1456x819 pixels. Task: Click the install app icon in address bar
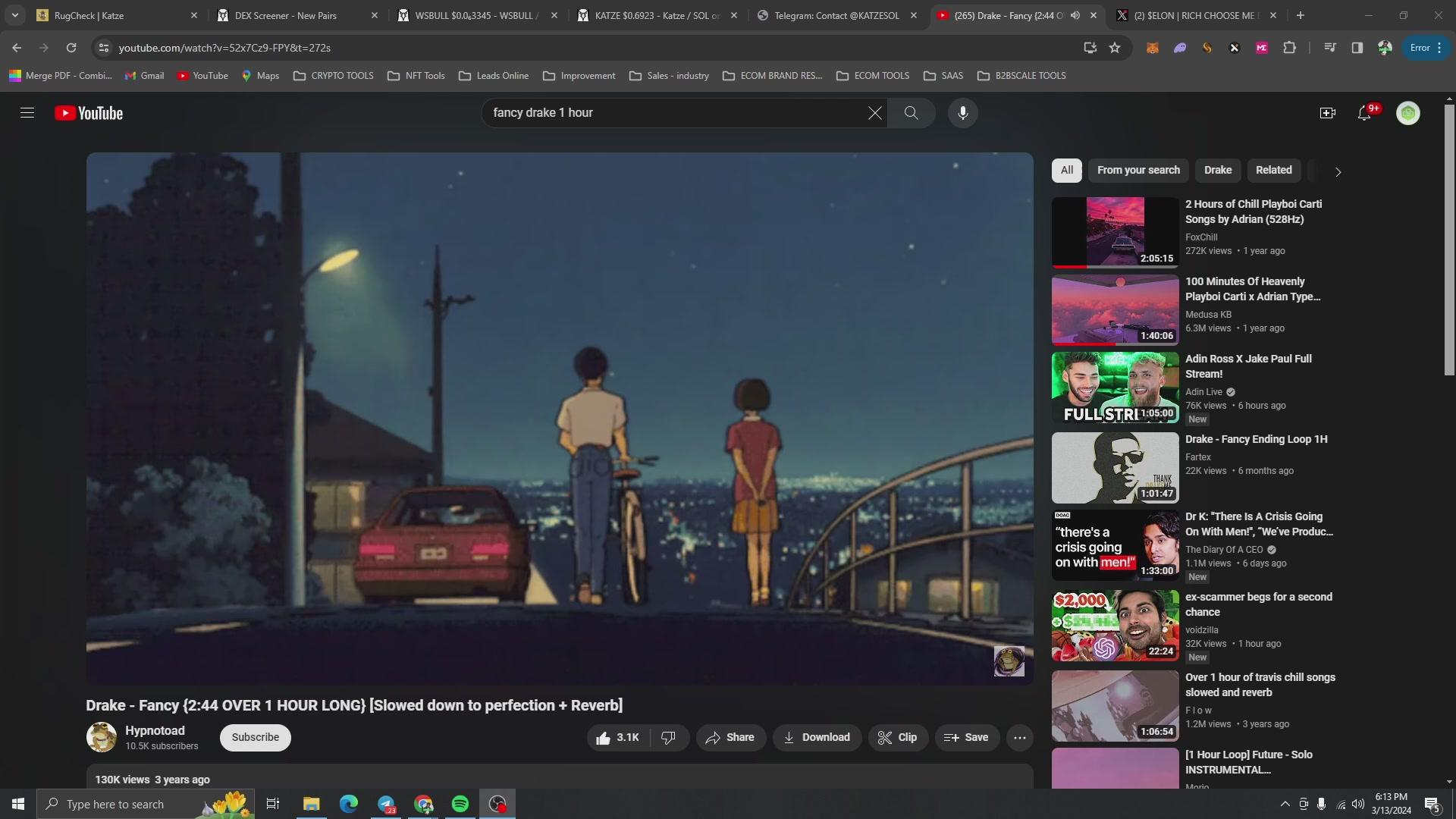tap(1090, 48)
